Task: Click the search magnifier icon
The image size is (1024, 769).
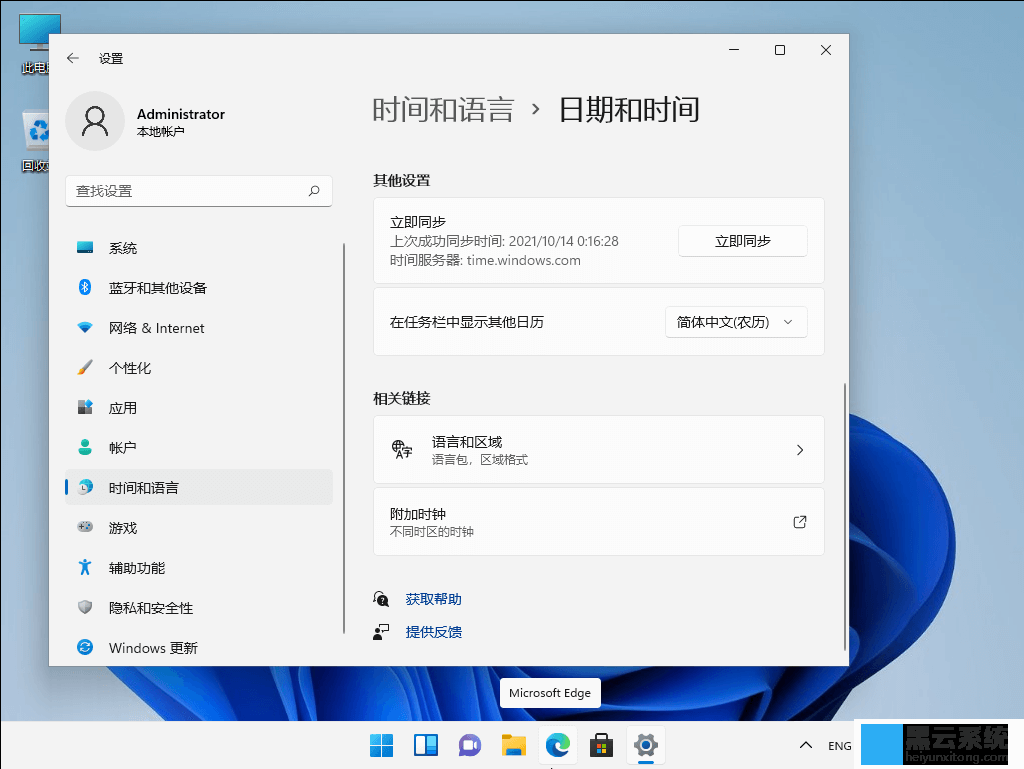Action: pos(314,191)
